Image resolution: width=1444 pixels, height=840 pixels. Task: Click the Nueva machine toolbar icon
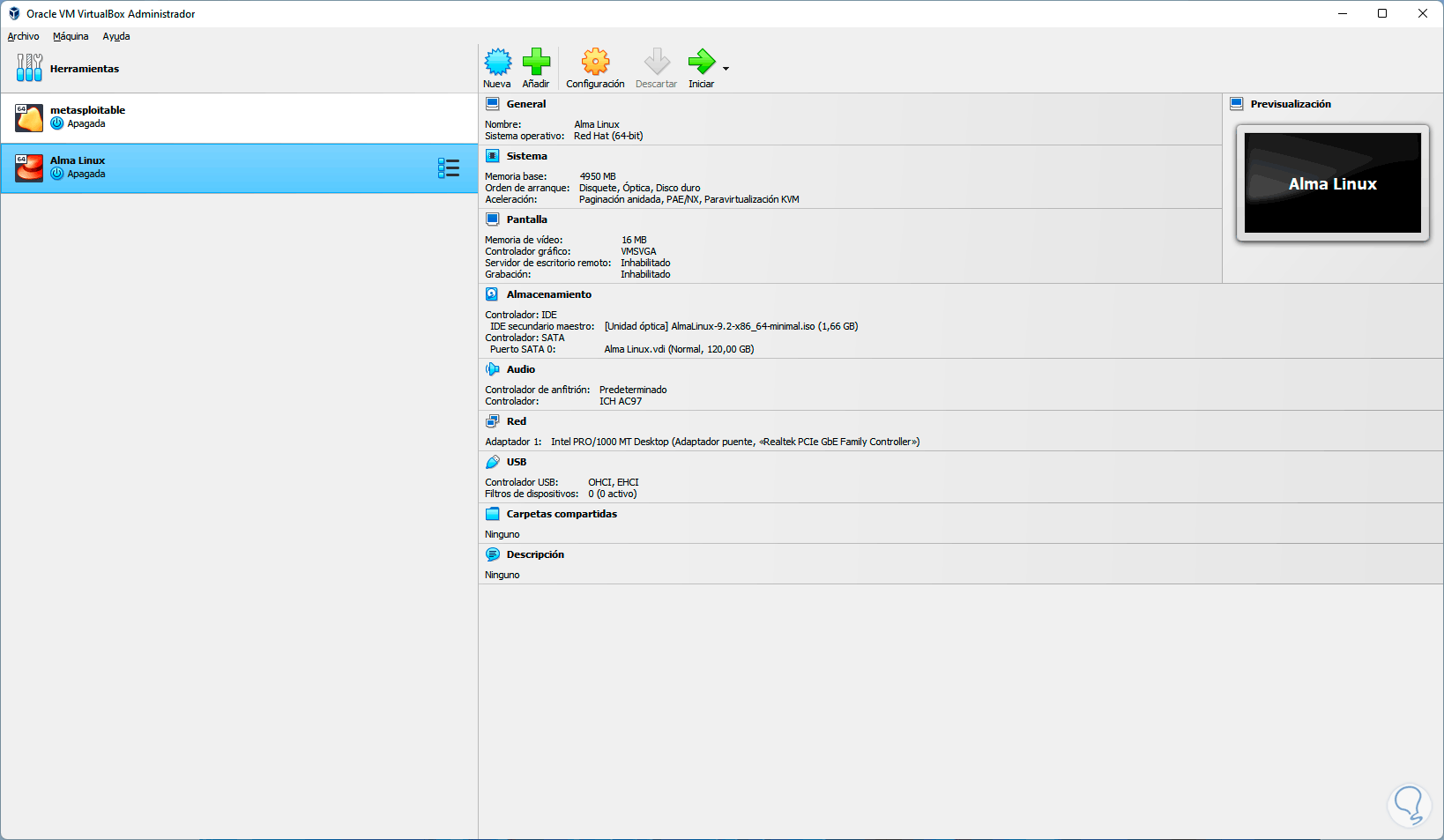pyautogui.click(x=497, y=62)
